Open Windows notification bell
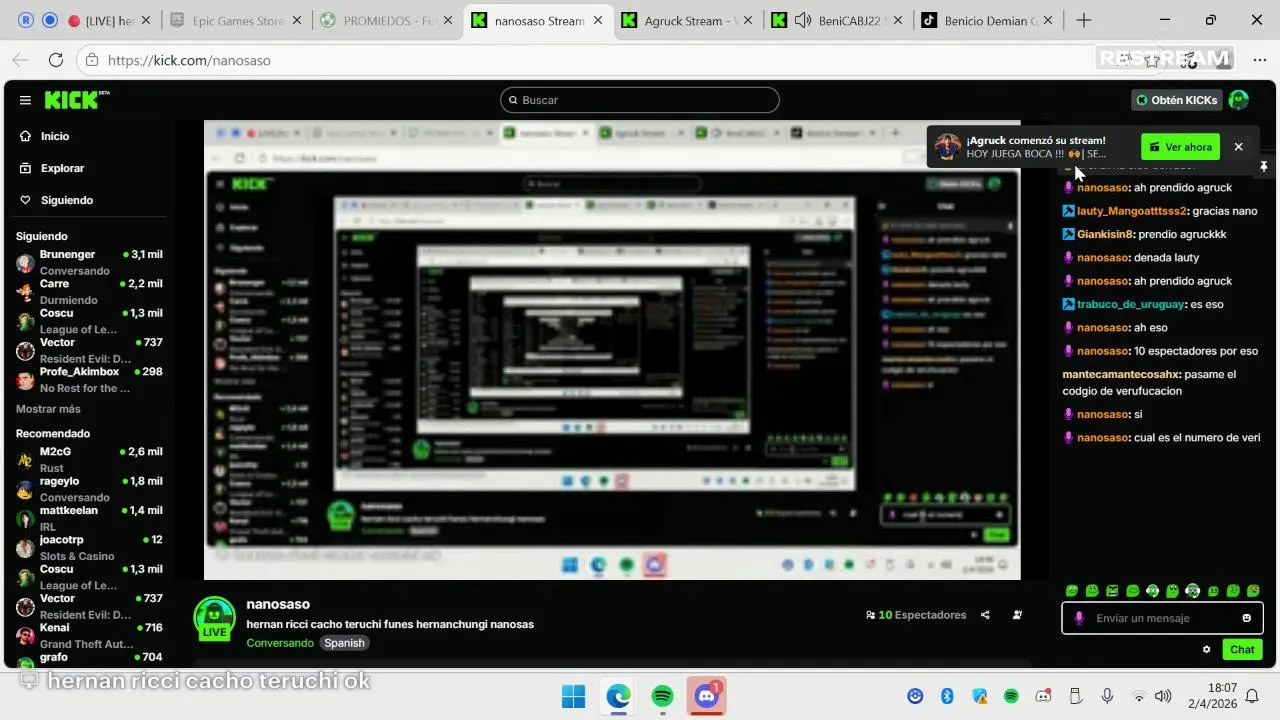 pos(1252,696)
